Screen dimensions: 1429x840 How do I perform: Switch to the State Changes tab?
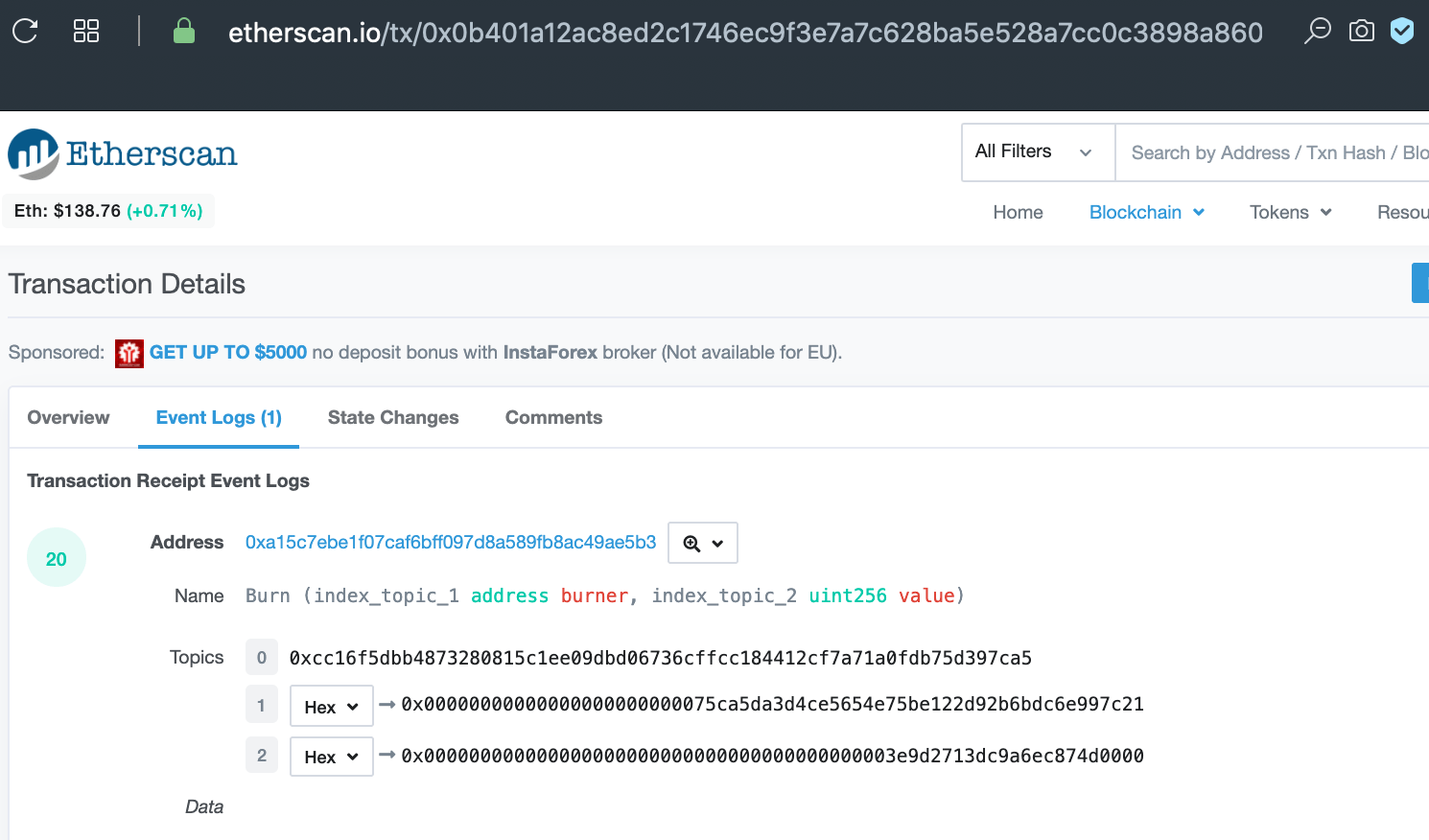pos(393,418)
